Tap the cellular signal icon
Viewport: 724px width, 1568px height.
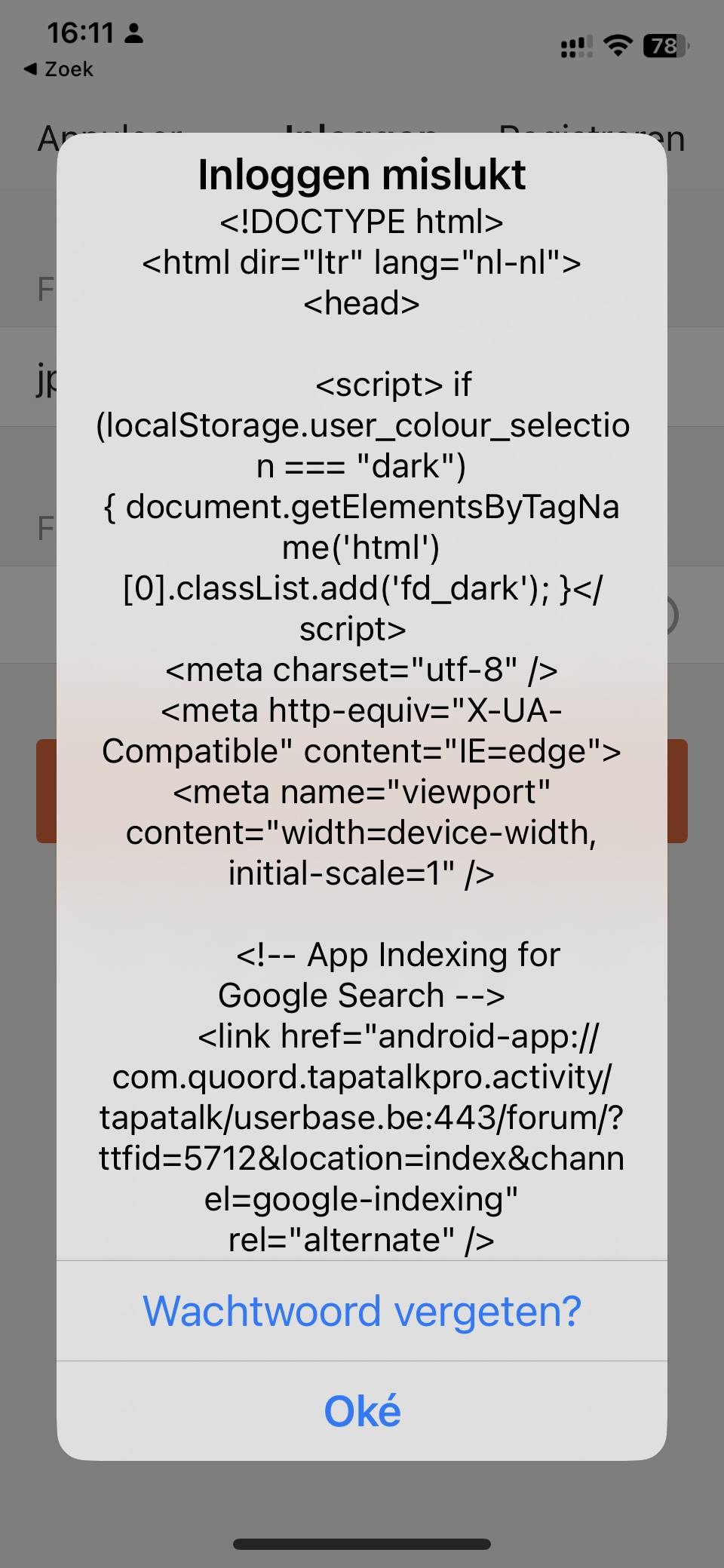[x=576, y=47]
